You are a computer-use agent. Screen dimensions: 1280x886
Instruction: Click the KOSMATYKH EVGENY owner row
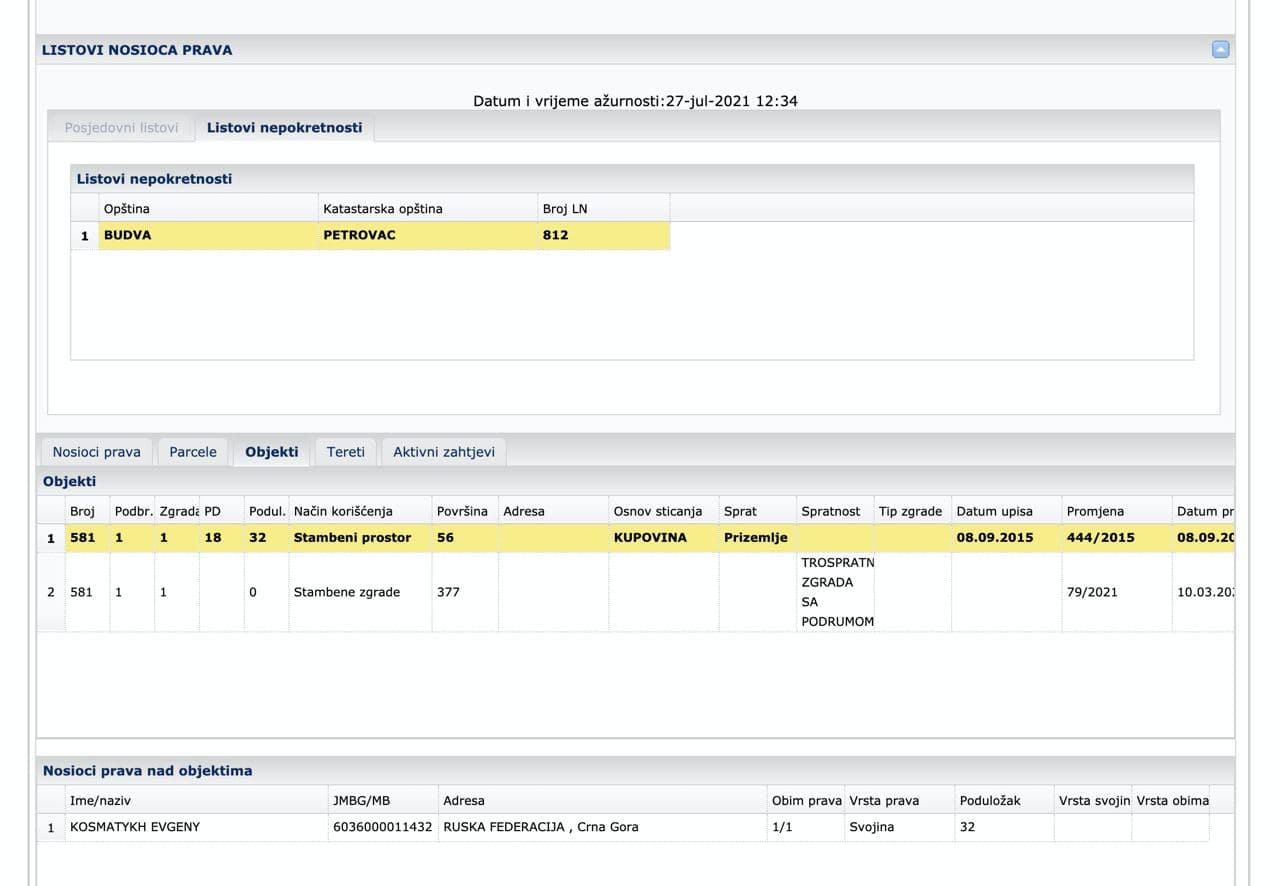135,827
